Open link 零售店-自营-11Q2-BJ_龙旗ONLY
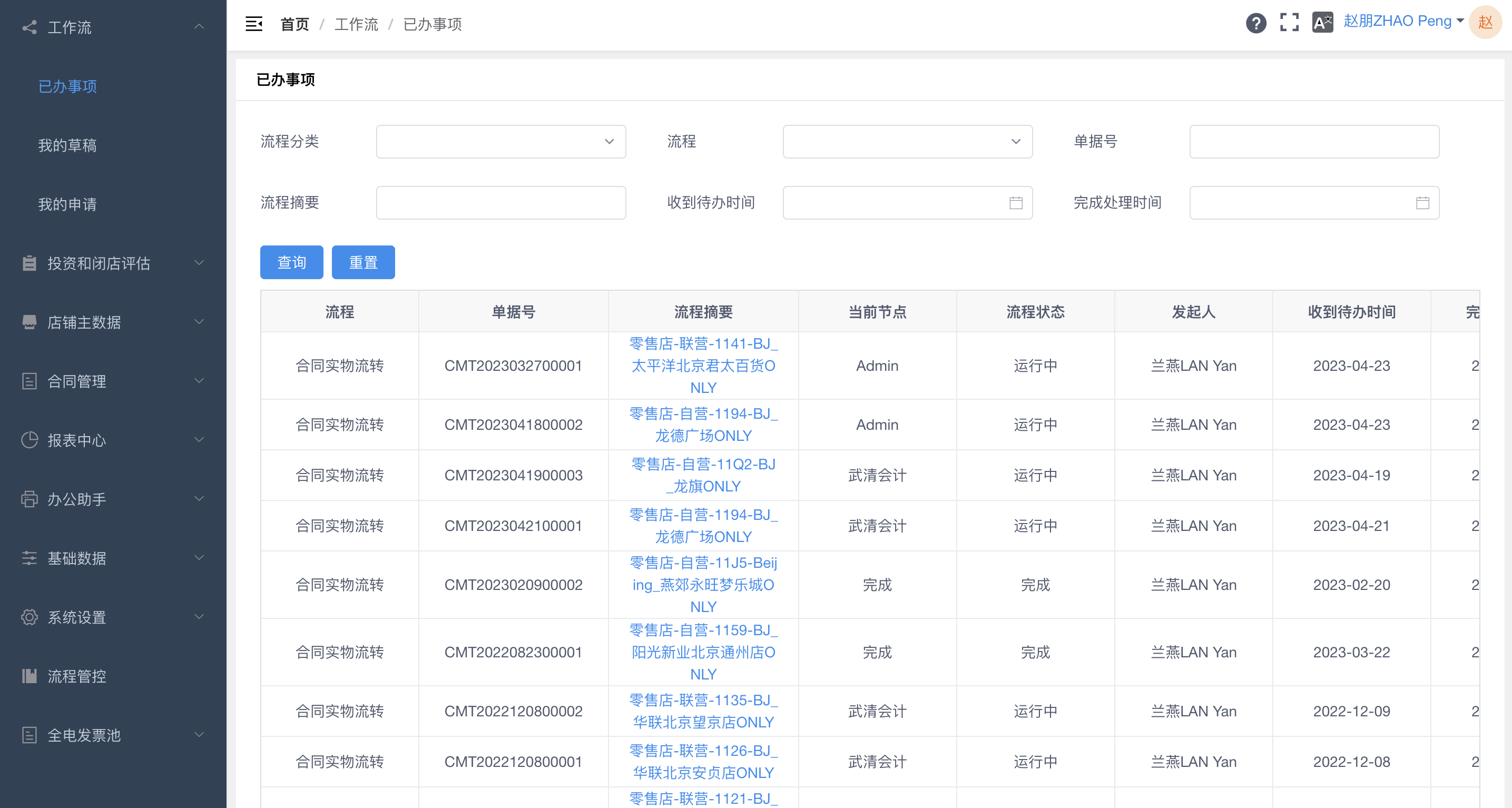Viewport: 1512px width, 808px height. 703,475
